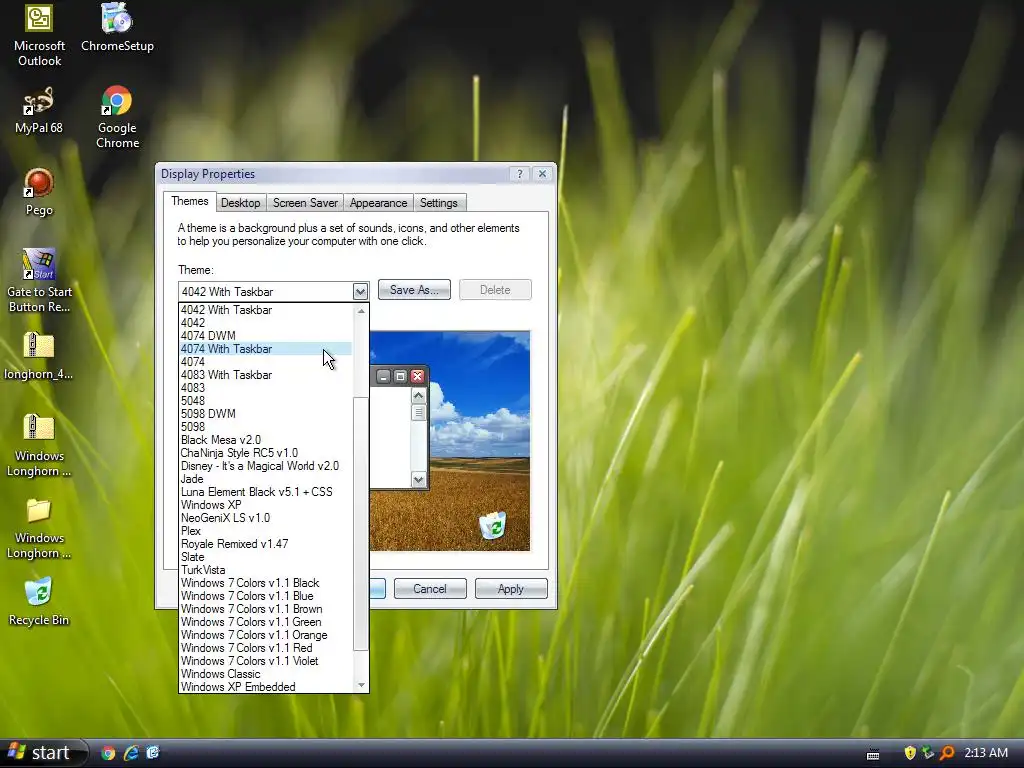
Task: Choose the Jade theme
Action: (x=266, y=479)
